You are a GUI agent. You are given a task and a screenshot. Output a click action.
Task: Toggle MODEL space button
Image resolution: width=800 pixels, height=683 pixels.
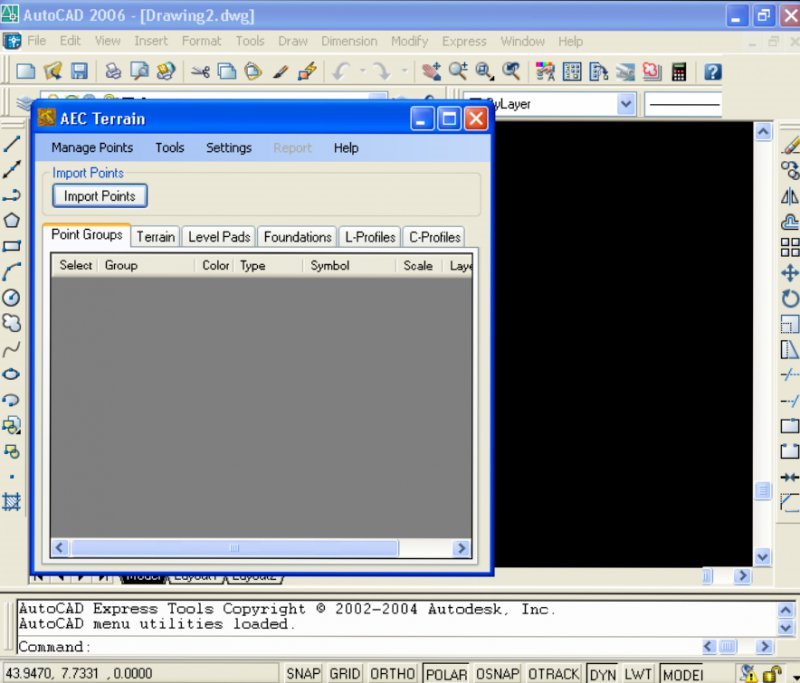click(683, 673)
